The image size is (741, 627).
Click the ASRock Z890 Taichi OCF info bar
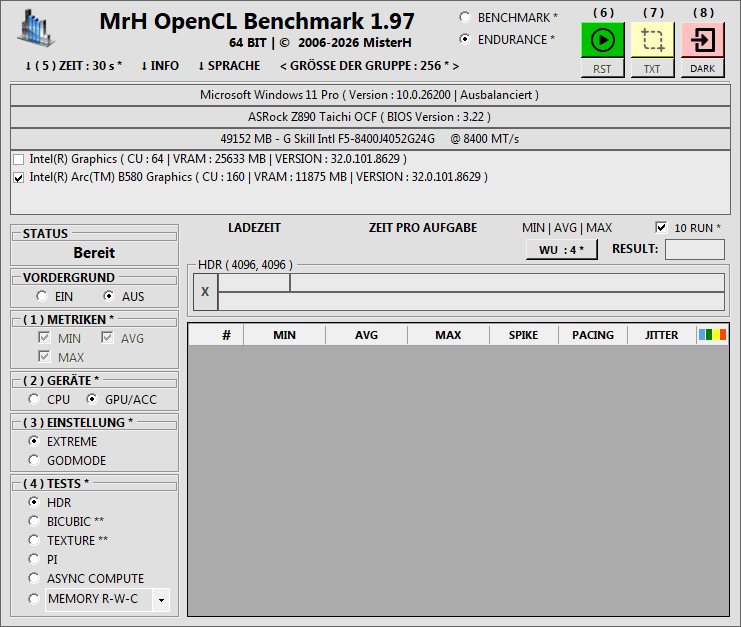point(370,117)
